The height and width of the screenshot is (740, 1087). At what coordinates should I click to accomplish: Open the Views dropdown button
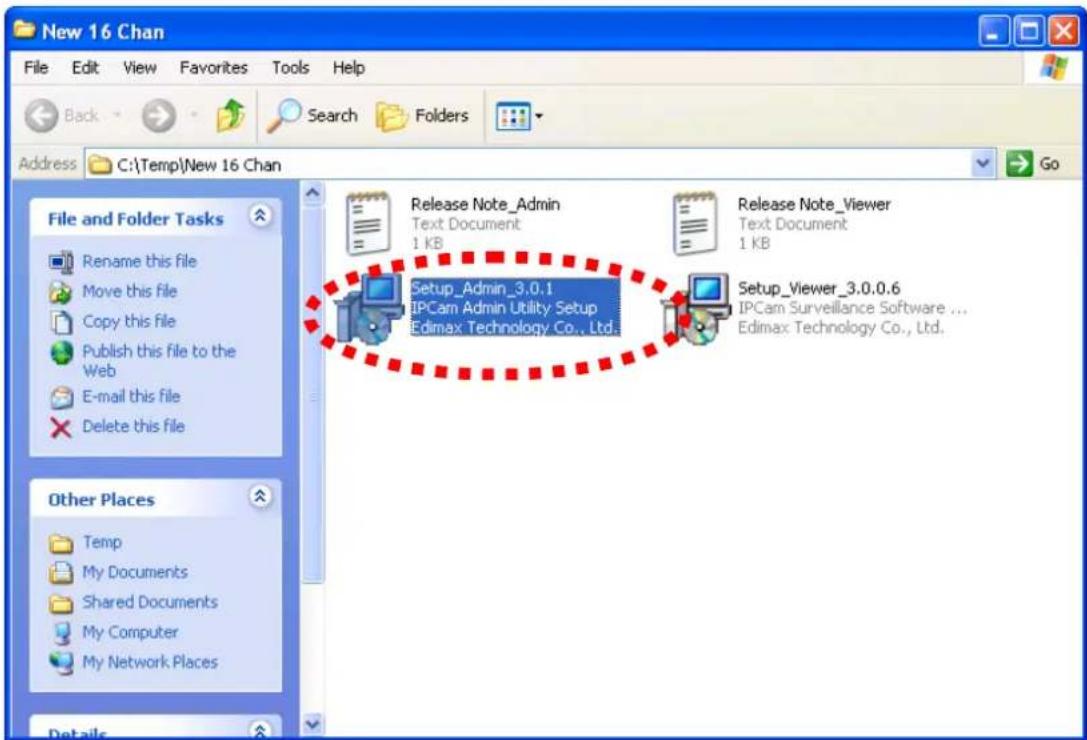click(x=520, y=117)
